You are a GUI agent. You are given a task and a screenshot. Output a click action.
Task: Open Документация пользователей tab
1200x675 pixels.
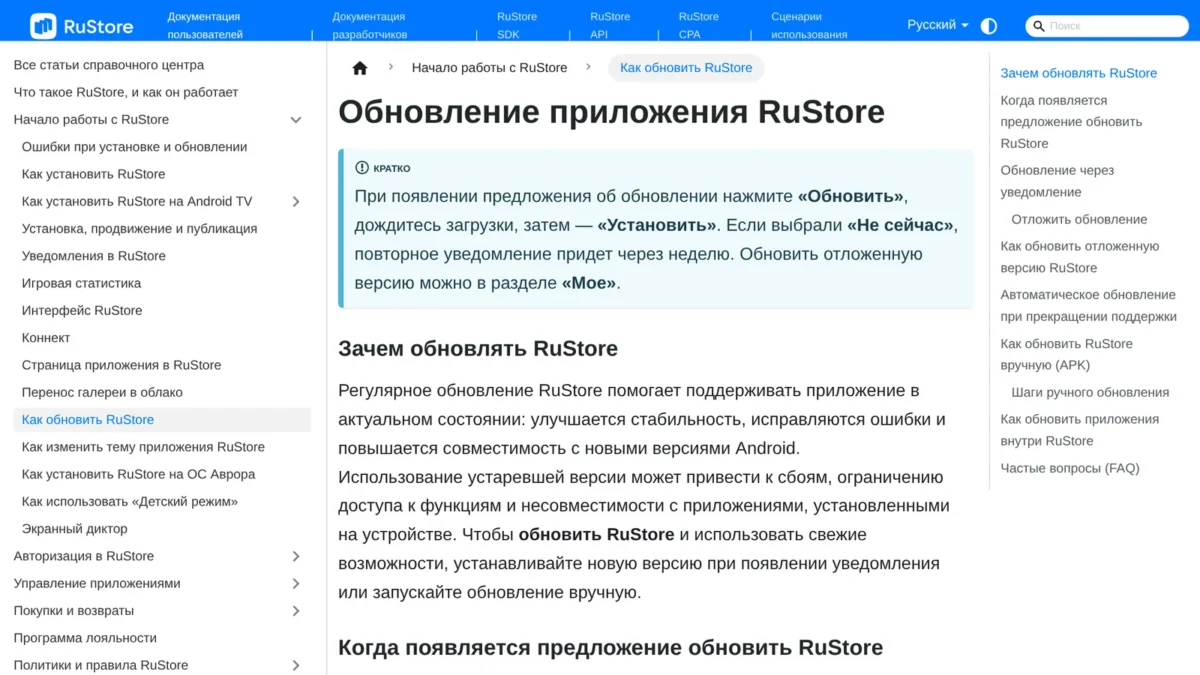click(x=205, y=25)
